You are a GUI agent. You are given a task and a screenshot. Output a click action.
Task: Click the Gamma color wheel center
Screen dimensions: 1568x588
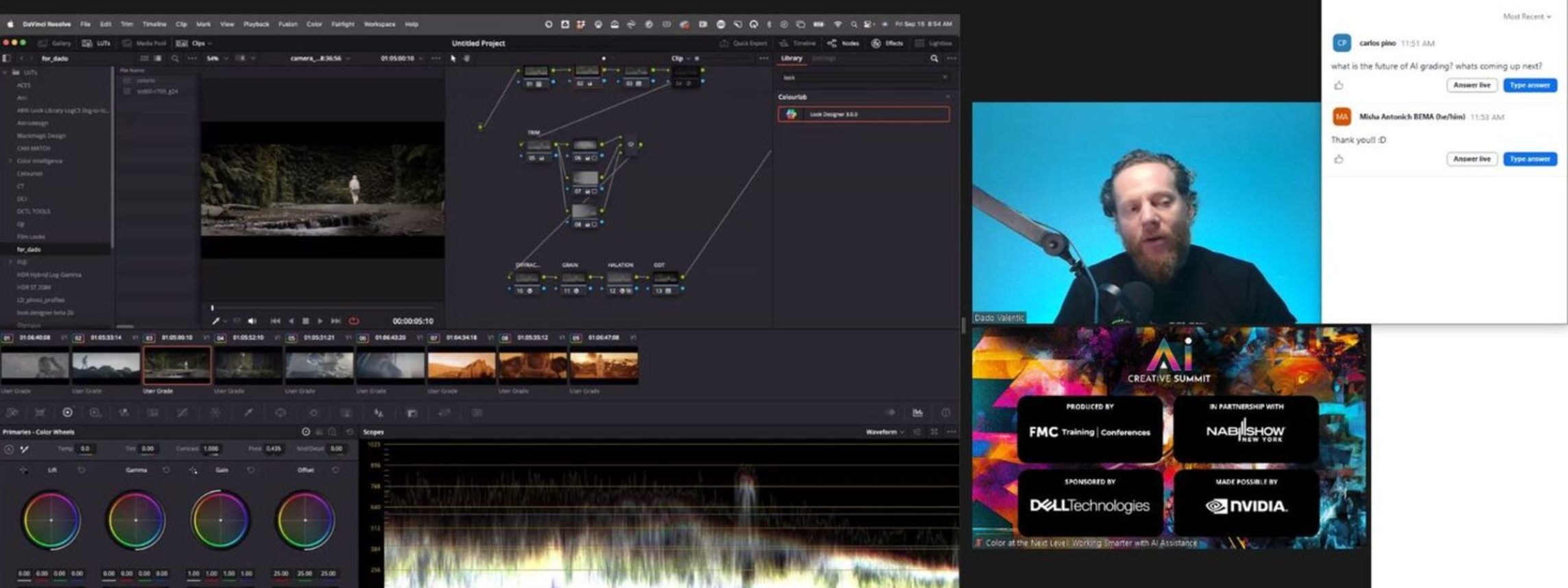coord(136,520)
